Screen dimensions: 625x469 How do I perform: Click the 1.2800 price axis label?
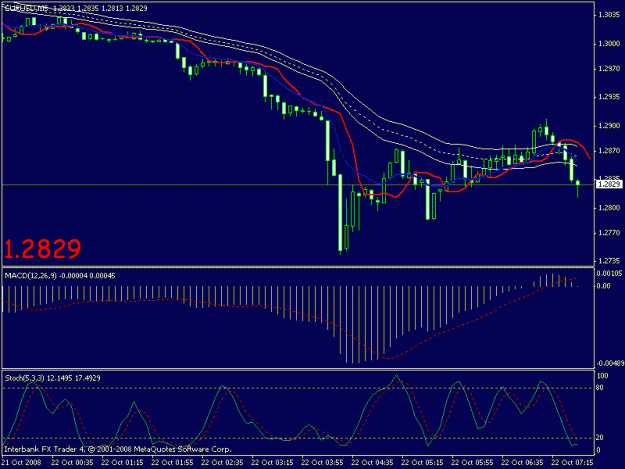point(609,208)
